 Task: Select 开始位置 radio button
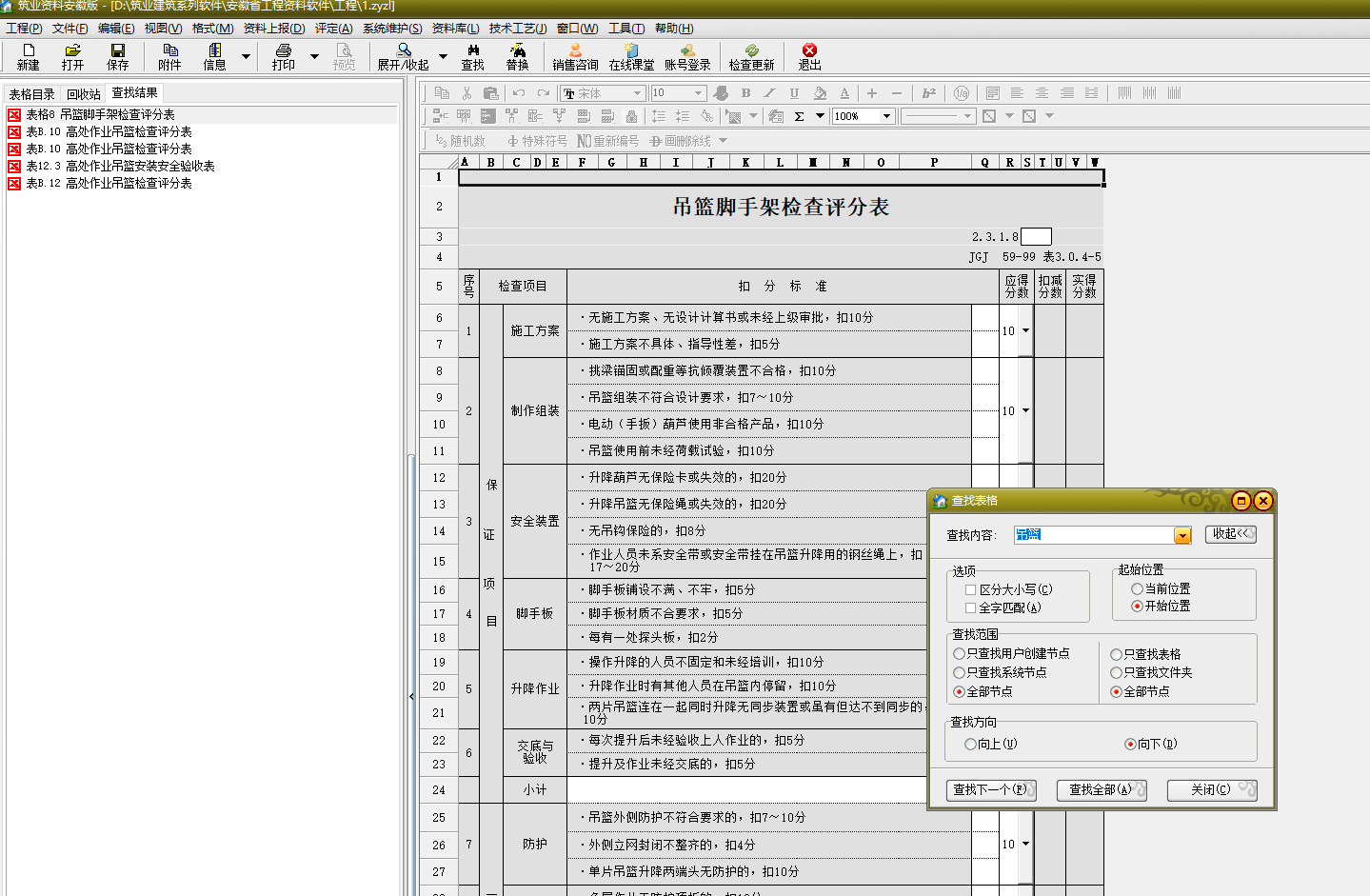[1137, 606]
